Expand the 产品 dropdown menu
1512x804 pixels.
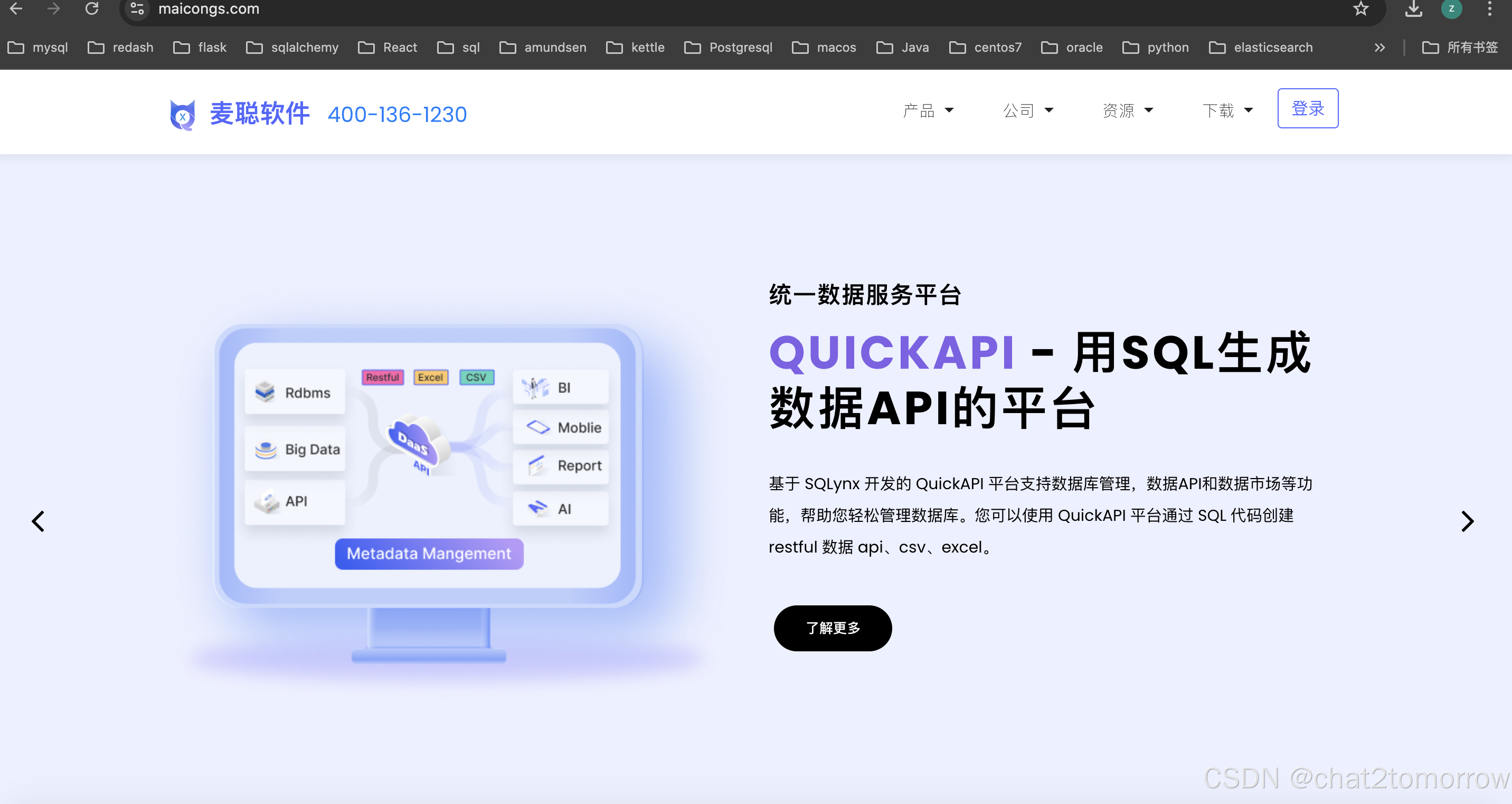(x=928, y=110)
